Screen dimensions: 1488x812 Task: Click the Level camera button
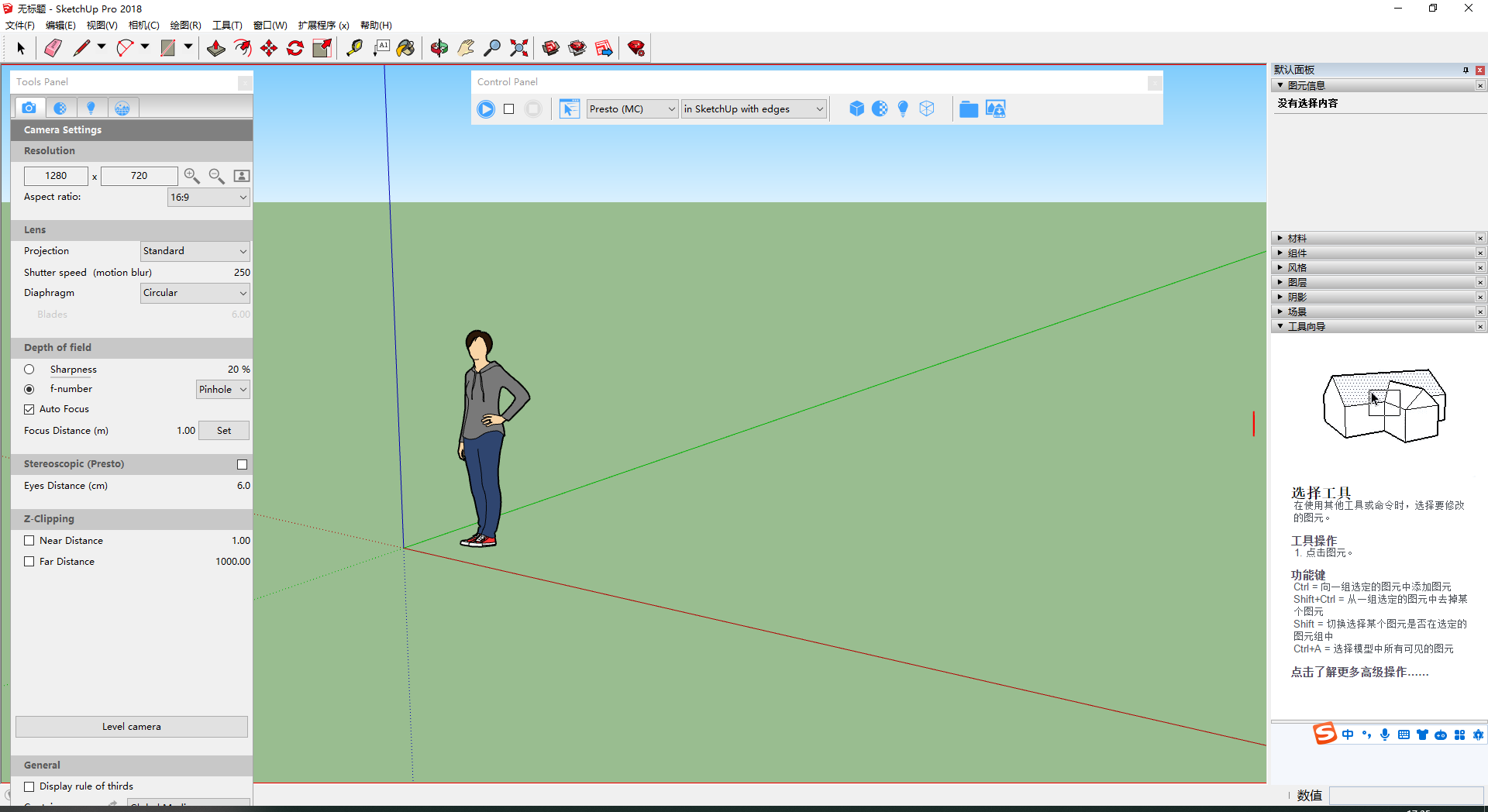(x=132, y=727)
